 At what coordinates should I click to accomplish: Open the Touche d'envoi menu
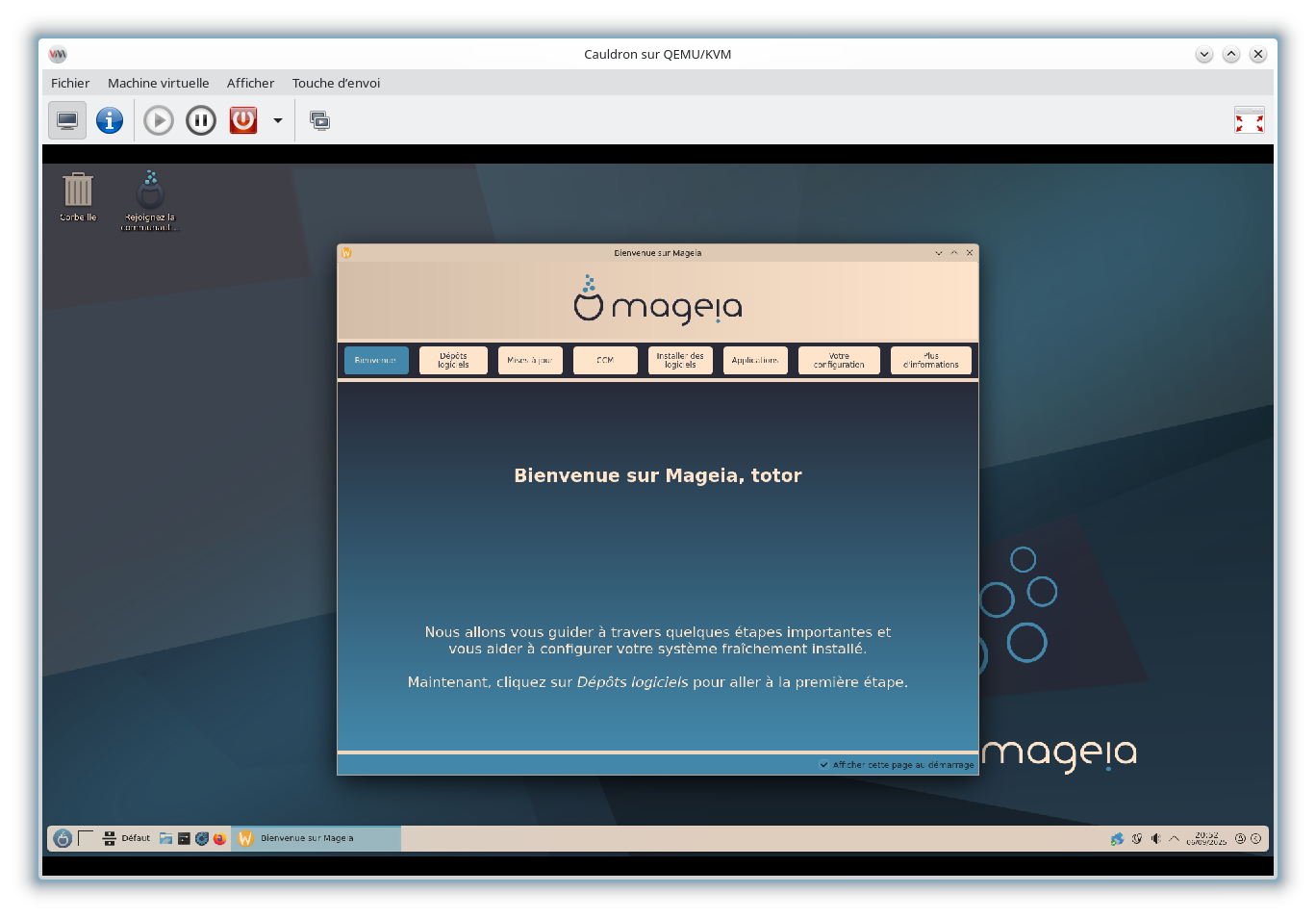click(x=336, y=83)
